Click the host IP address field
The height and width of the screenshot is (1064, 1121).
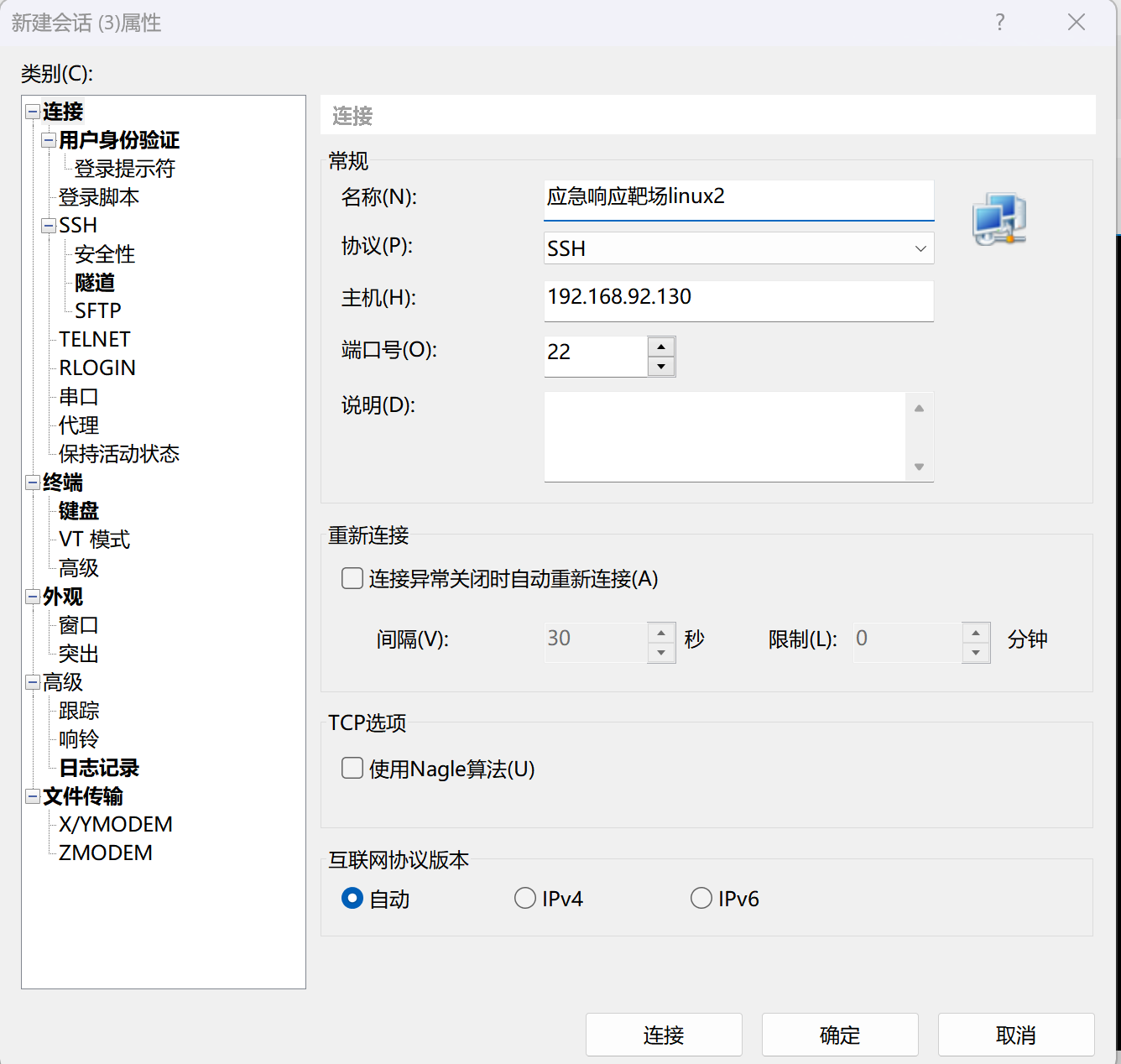(x=738, y=298)
